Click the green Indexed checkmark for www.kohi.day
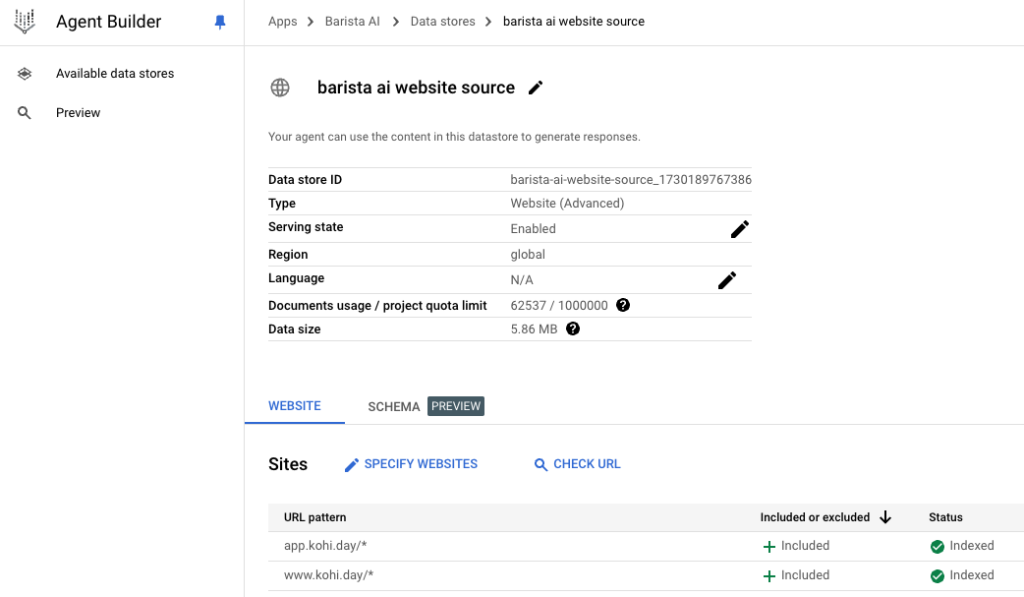The height and width of the screenshot is (597, 1024). tap(937, 576)
